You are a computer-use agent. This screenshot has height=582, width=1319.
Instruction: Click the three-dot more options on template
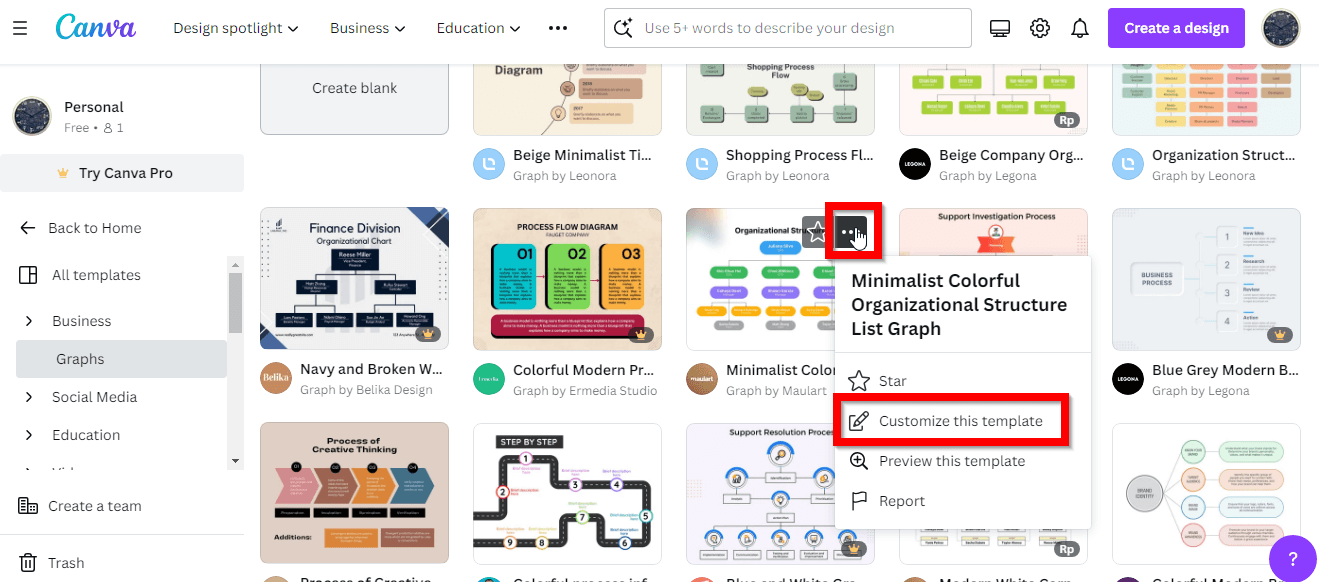852,233
